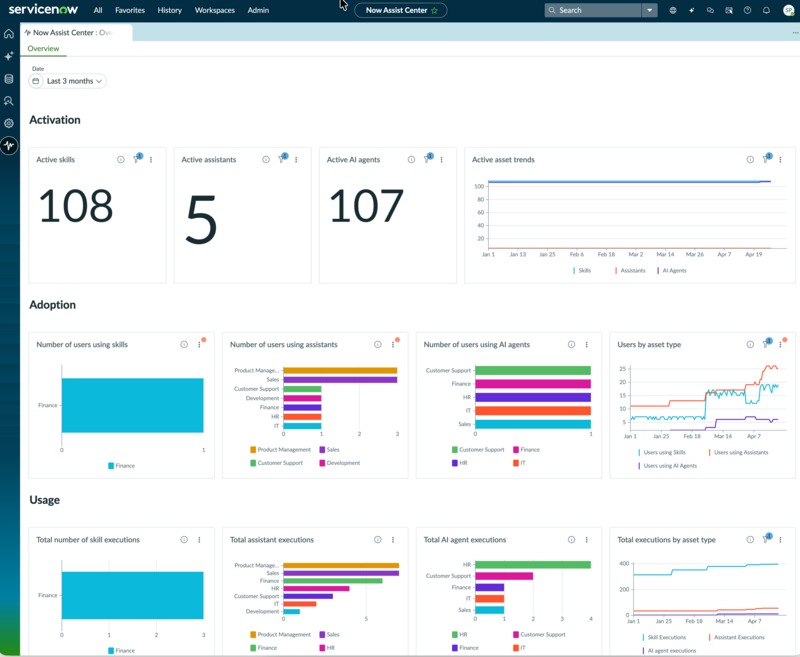The image size is (800, 657).
Task: Toggle AI Agents legend in Active asset trends
Action: pos(672,270)
